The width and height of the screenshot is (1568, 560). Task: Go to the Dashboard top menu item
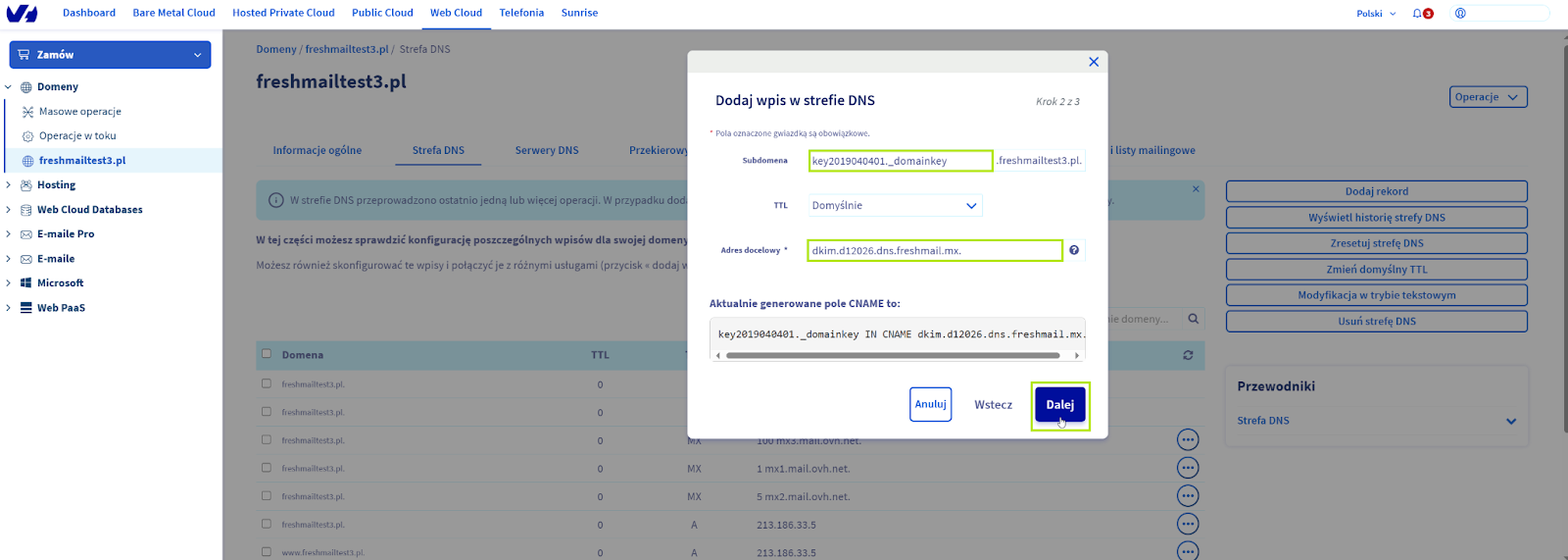click(x=89, y=13)
